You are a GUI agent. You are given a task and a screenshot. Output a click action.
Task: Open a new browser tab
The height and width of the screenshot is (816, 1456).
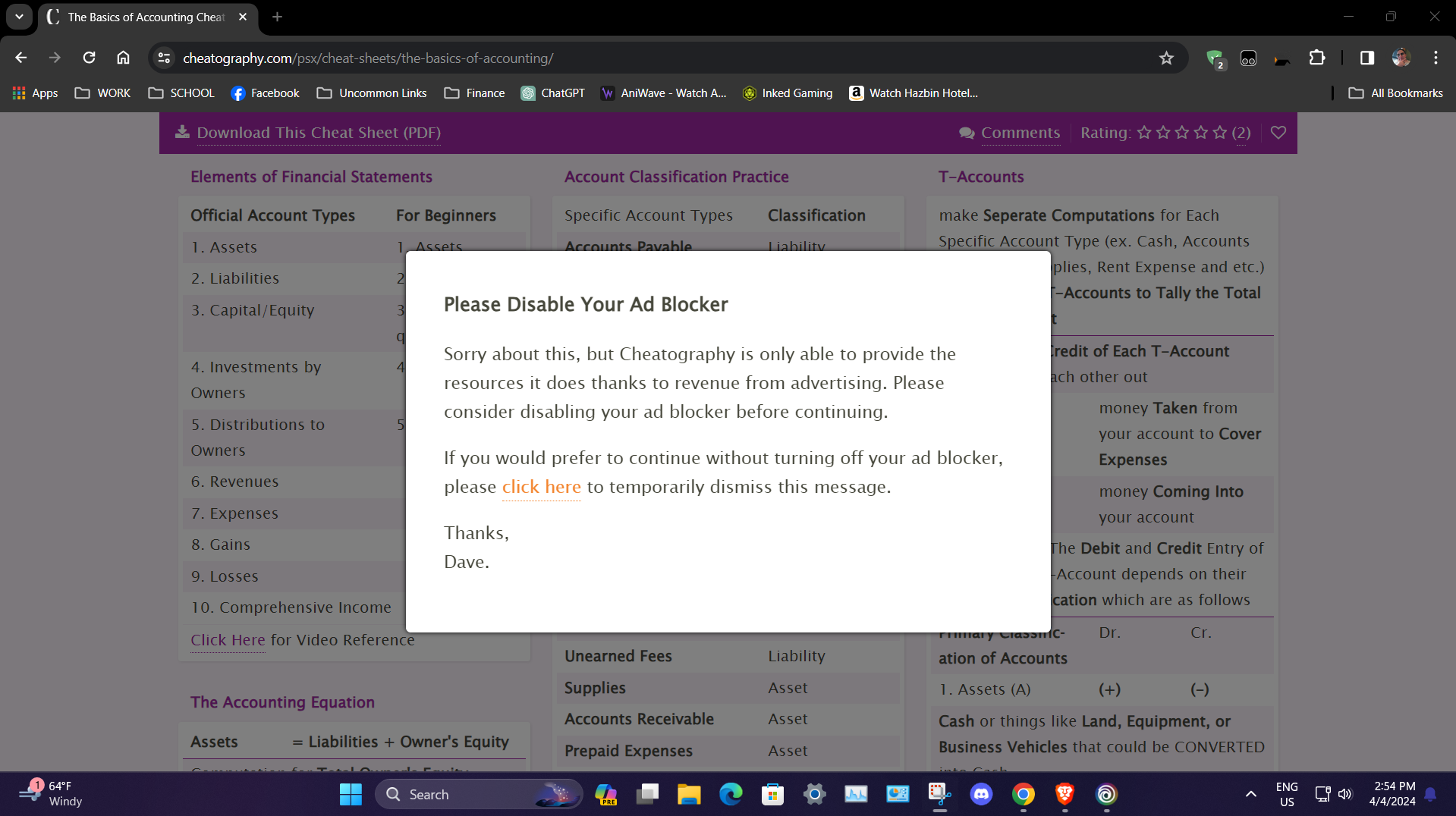click(x=278, y=17)
